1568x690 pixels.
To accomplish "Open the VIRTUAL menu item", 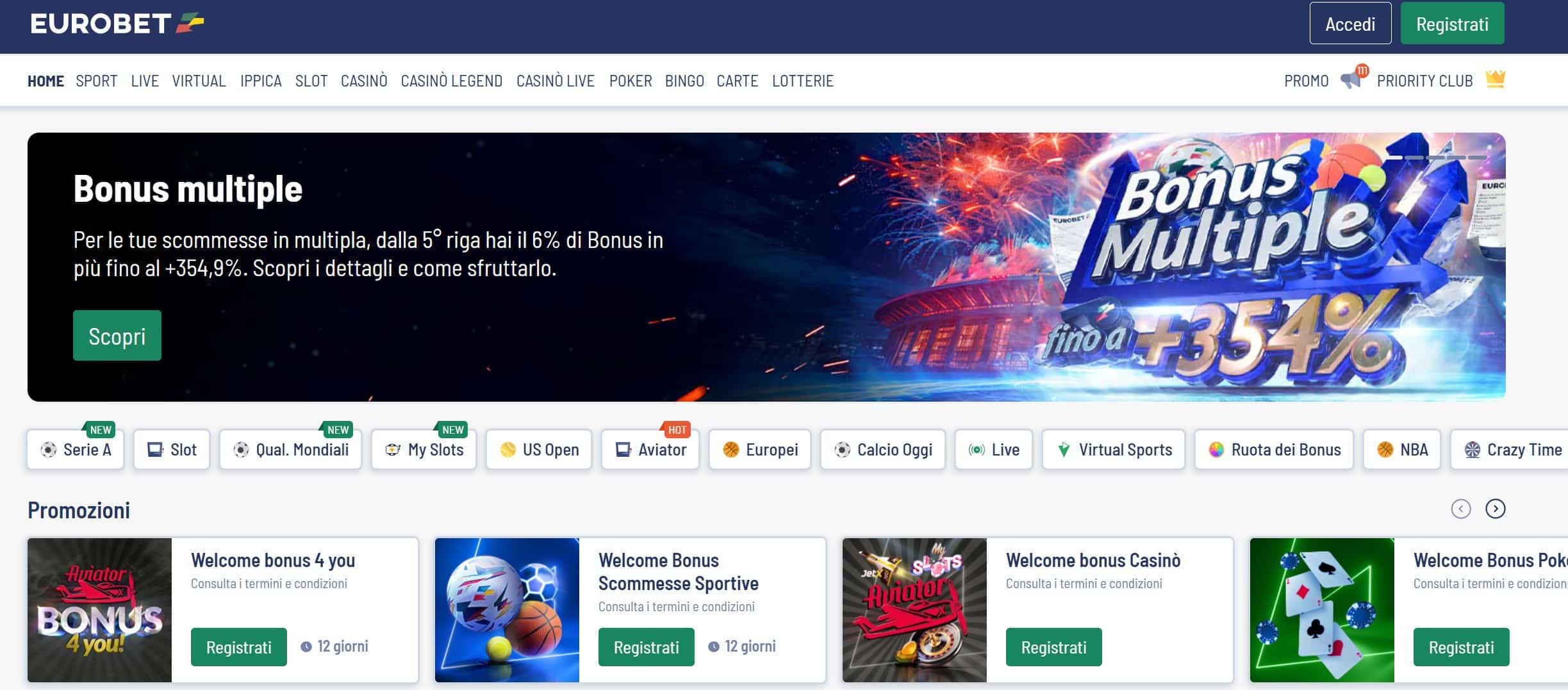I will click(199, 81).
